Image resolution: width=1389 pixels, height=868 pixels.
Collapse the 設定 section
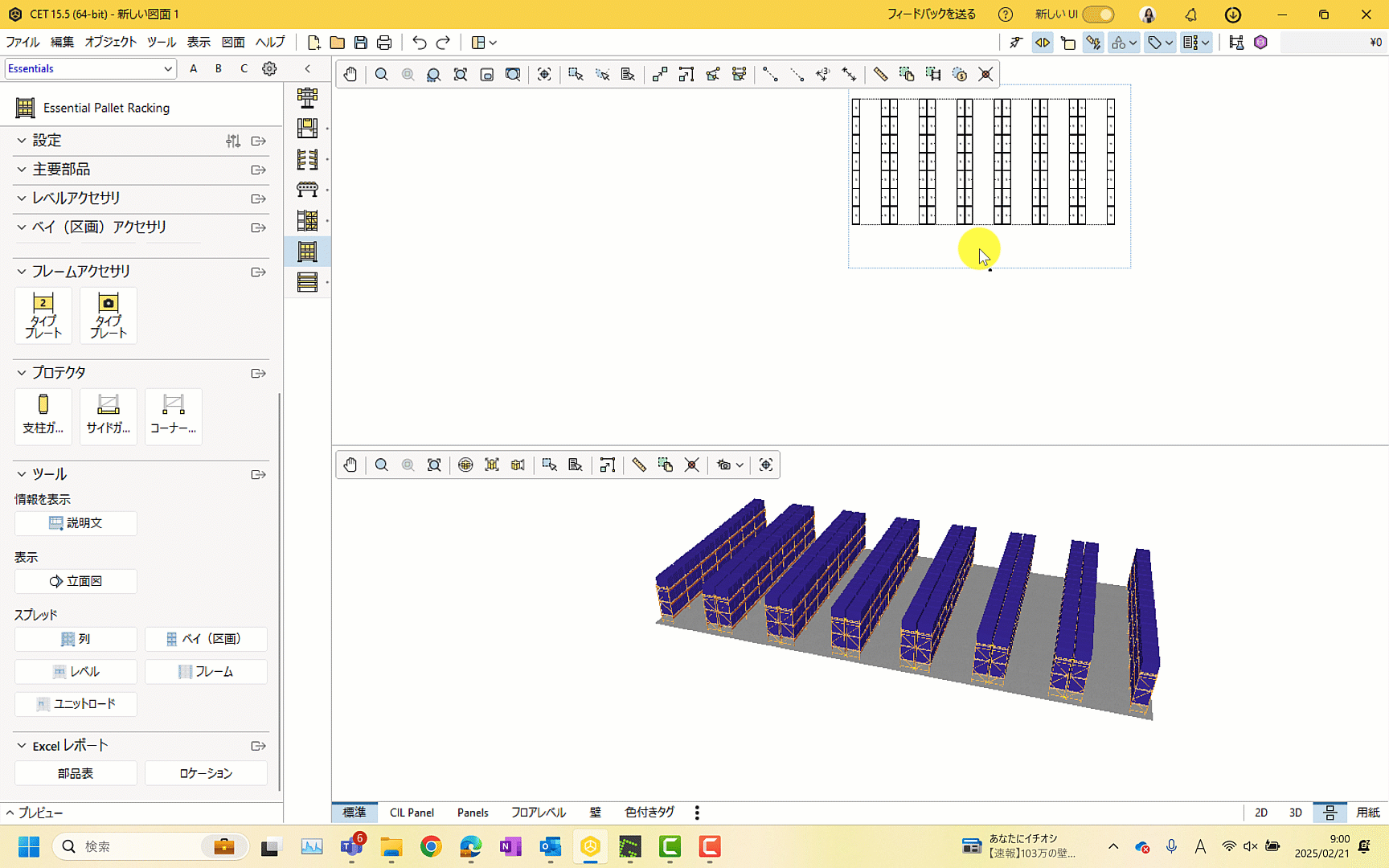point(22,141)
